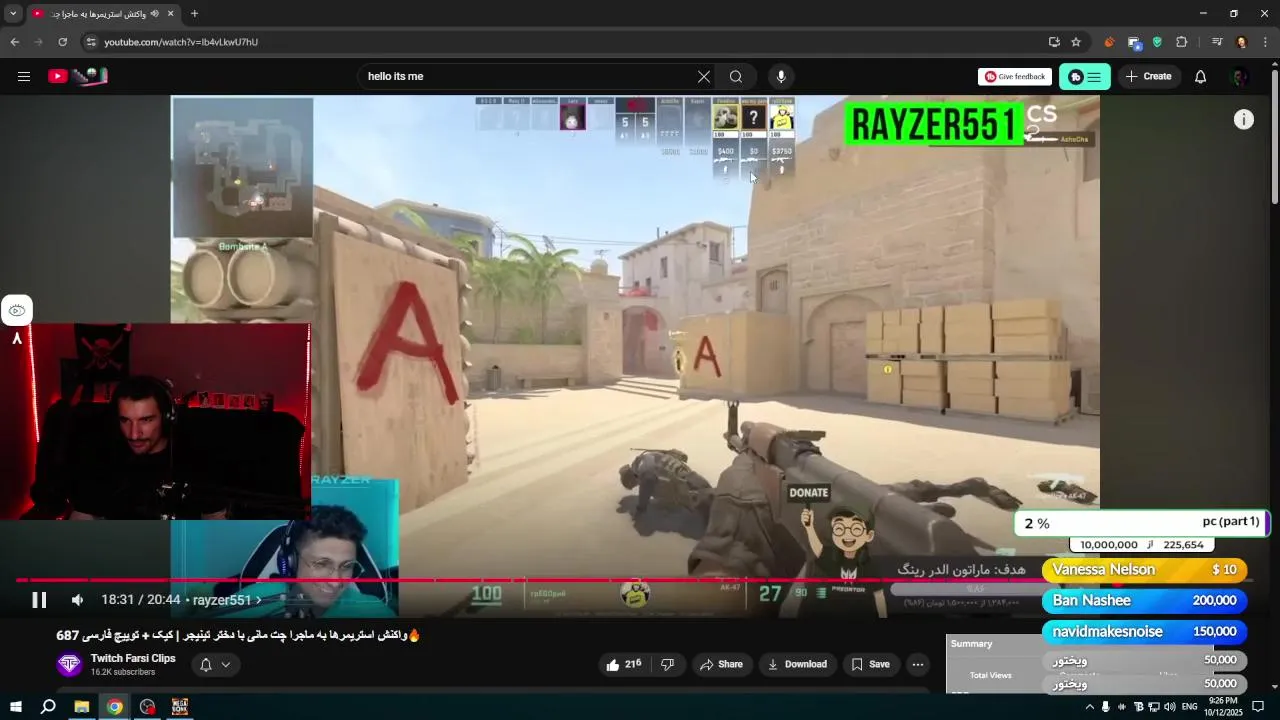Screen dimensions: 1280x720
Task: Open Windows taskbar search
Action: click(48, 707)
